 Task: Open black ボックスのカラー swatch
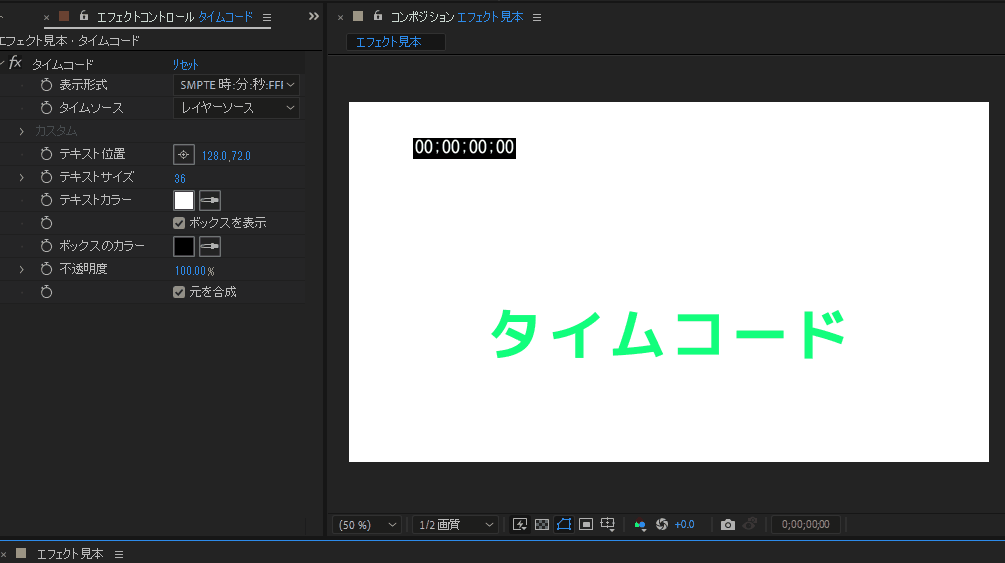pyautogui.click(x=184, y=246)
